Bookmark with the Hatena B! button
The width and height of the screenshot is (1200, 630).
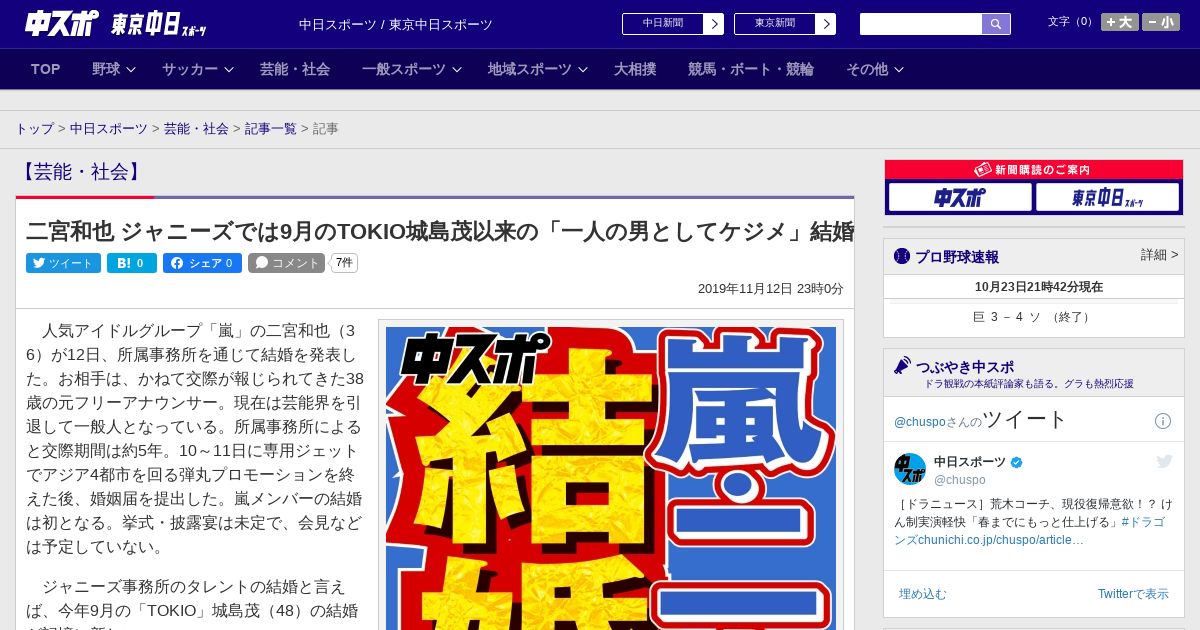132,263
